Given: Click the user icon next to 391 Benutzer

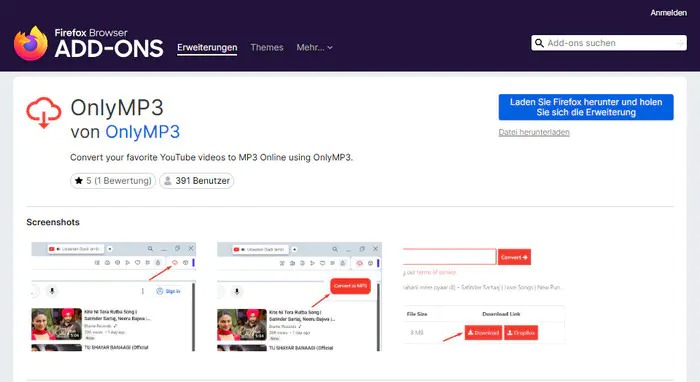Looking at the screenshot, I should [168, 181].
